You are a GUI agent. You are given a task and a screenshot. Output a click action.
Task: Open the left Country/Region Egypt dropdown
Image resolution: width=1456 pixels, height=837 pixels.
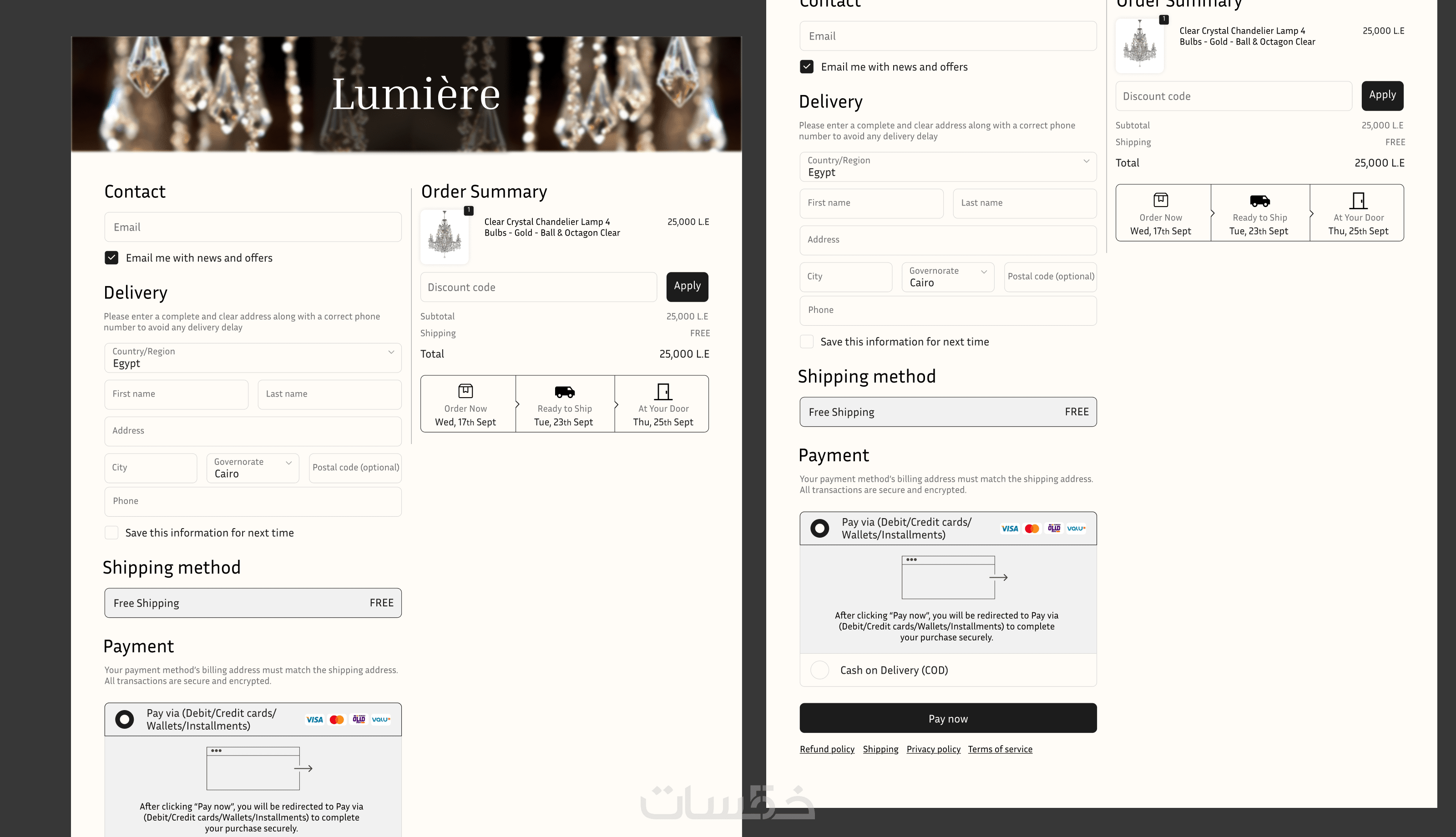253,358
